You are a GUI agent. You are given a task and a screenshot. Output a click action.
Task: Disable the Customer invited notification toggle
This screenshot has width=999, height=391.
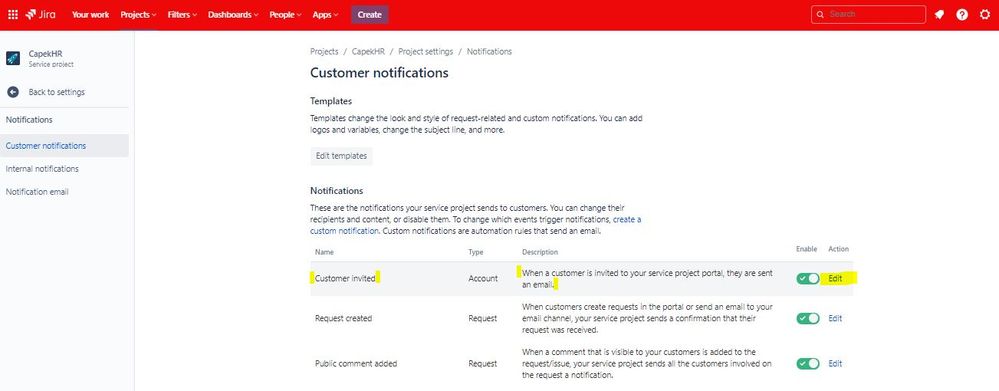pos(808,278)
